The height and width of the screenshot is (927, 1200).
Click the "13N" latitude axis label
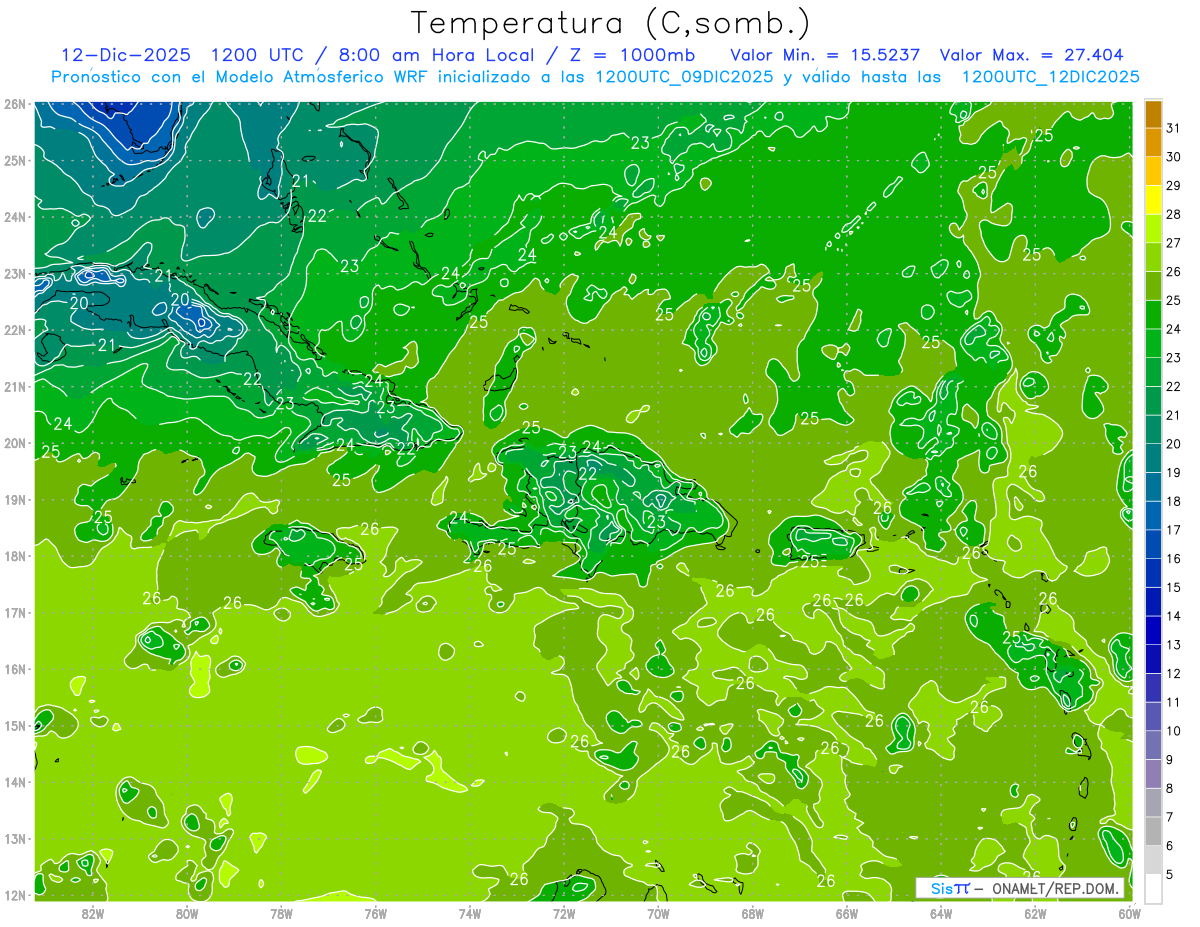click(x=14, y=838)
